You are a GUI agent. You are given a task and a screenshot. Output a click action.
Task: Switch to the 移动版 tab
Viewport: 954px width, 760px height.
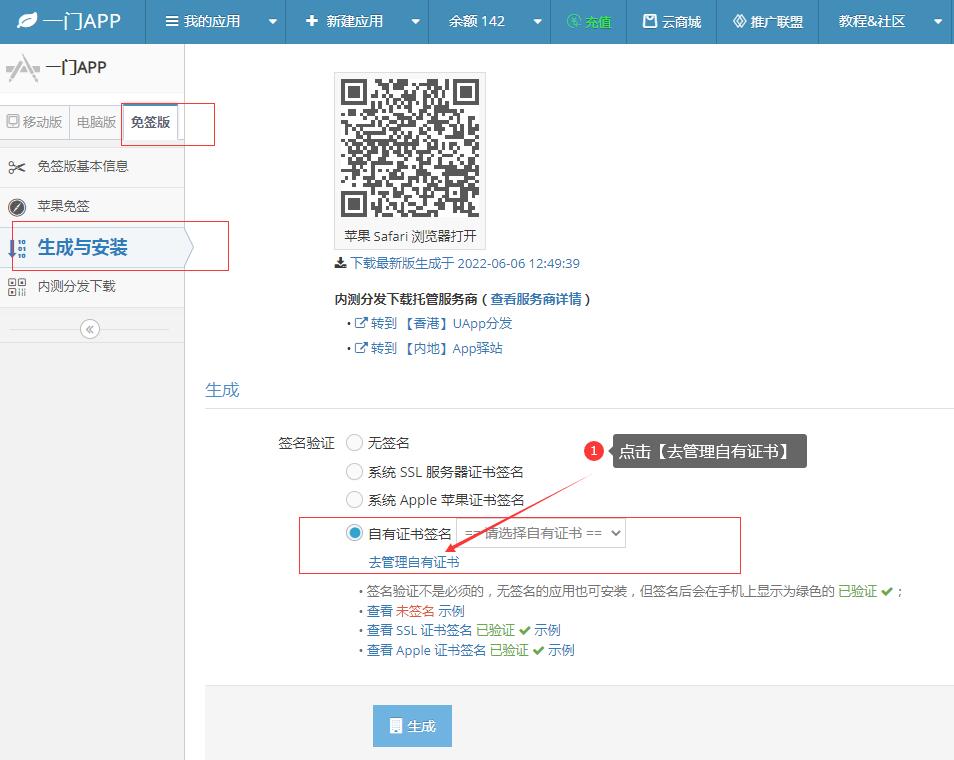(x=35, y=122)
